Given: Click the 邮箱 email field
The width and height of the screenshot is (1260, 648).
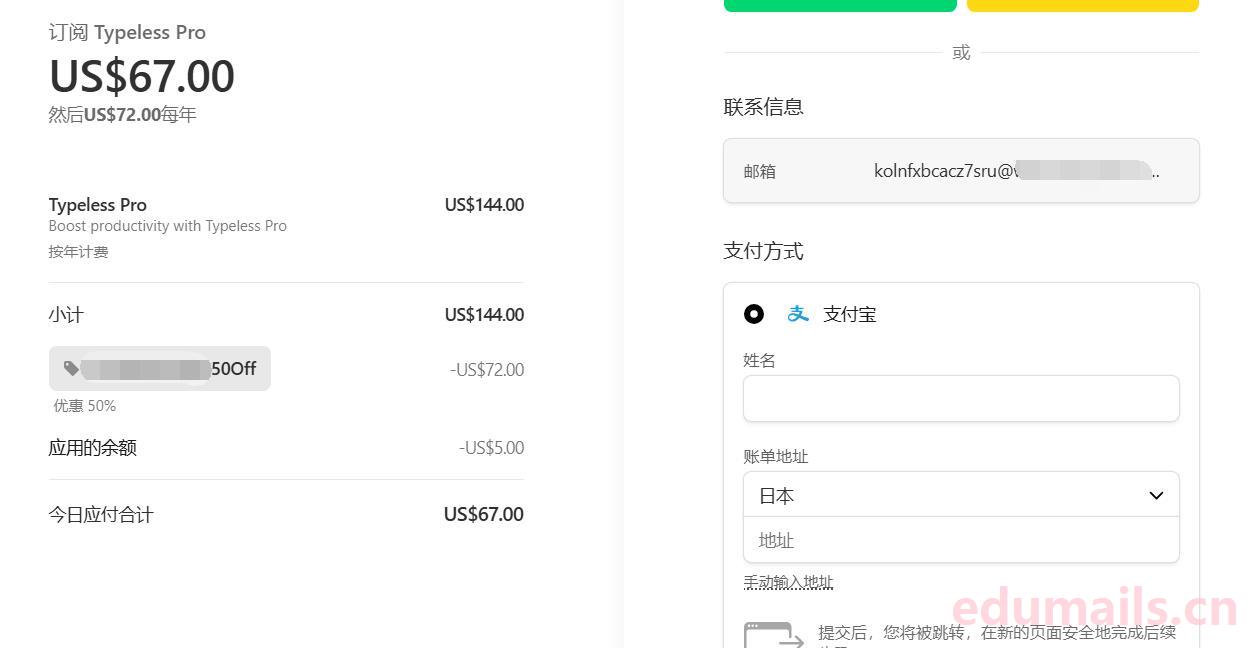Looking at the screenshot, I should click(x=960, y=171).
